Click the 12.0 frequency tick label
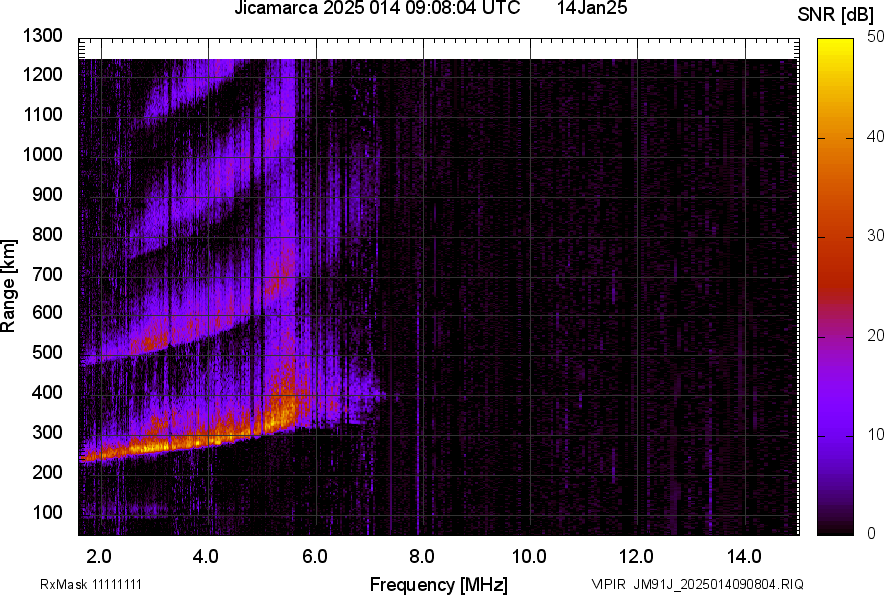The image size is (884, 595). click(636, 557)
